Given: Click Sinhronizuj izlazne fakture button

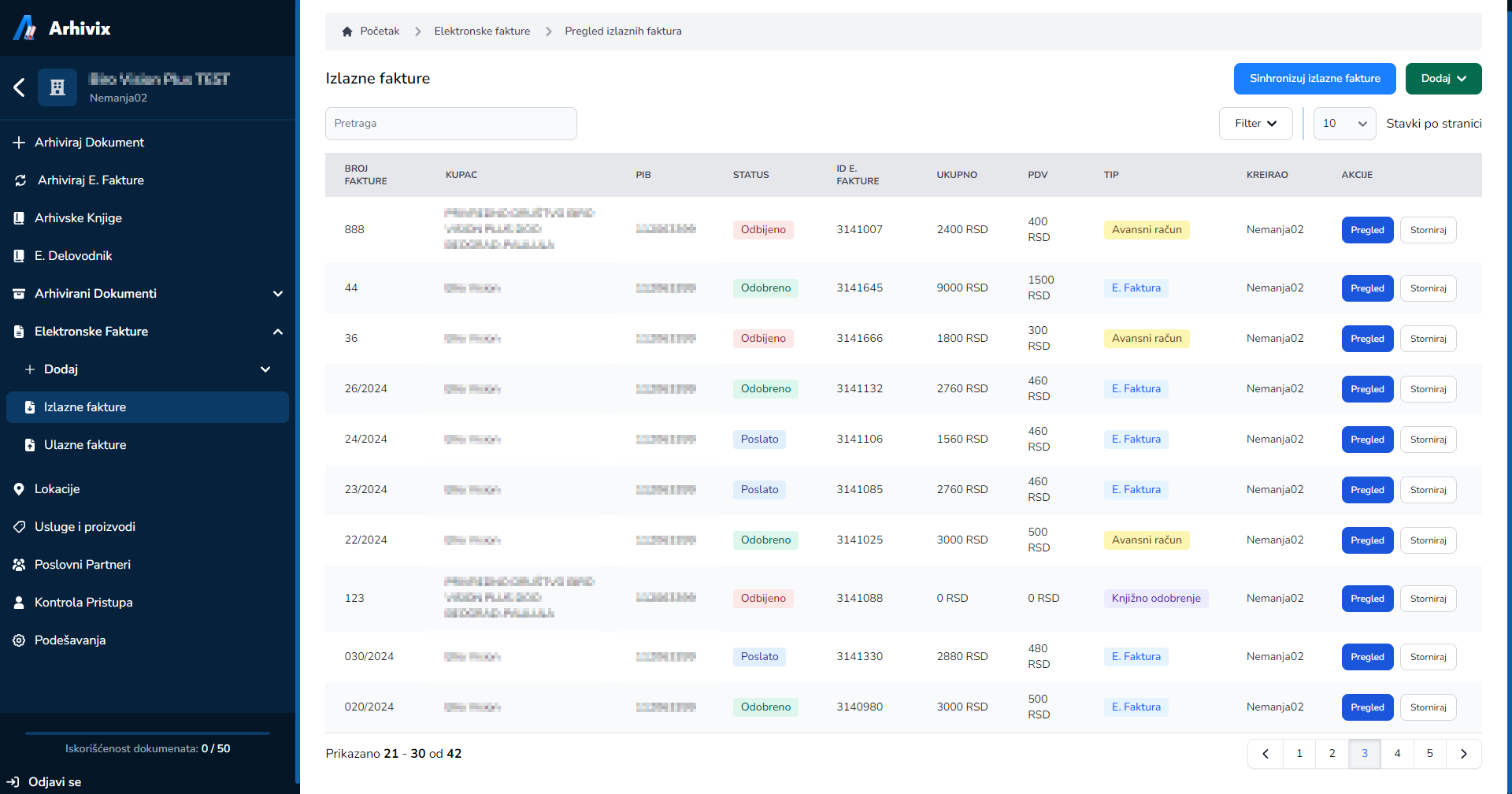Looking at the screenshot, I should coord(1314,79).
